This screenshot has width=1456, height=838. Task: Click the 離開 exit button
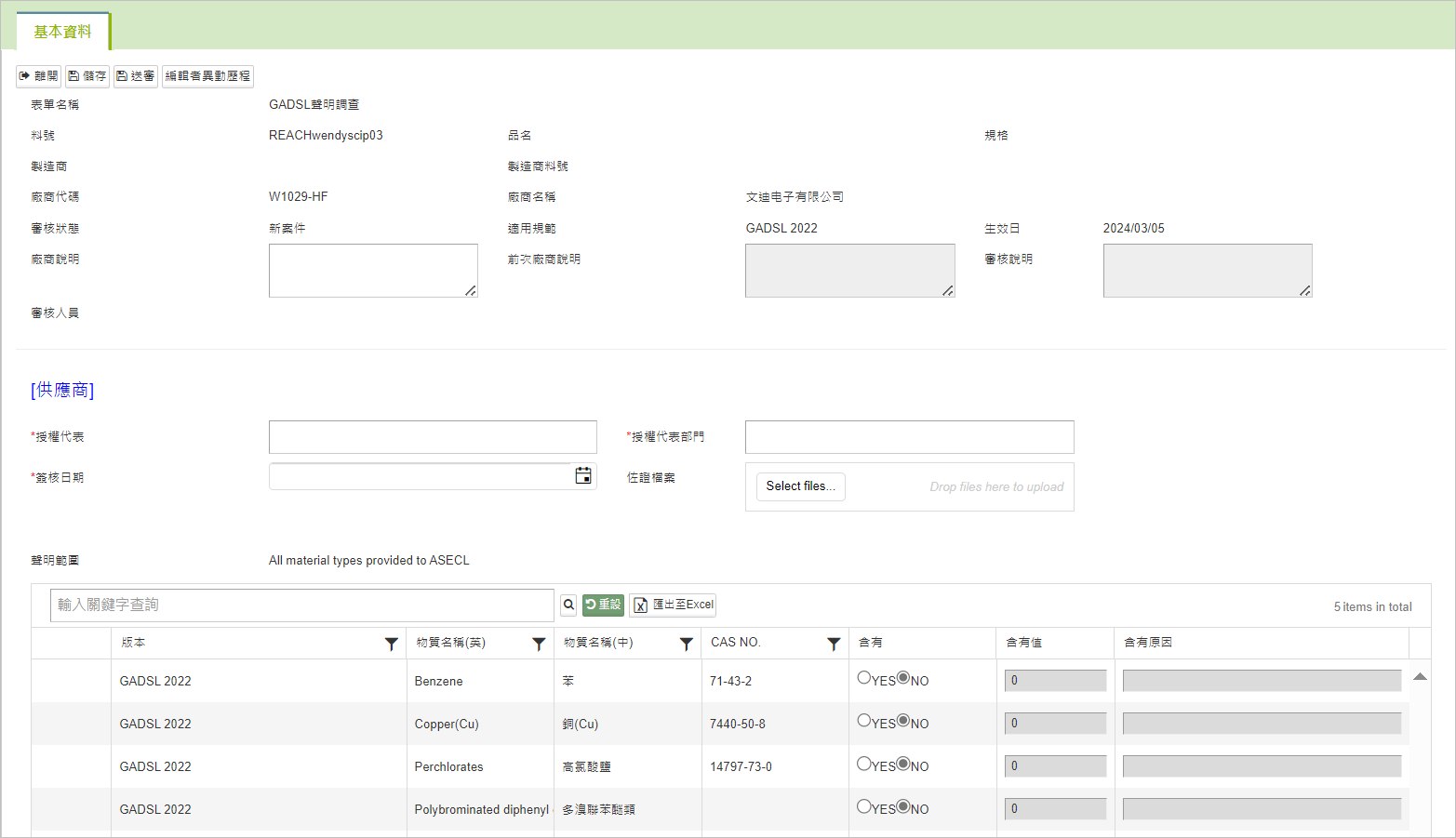point(38,76)
